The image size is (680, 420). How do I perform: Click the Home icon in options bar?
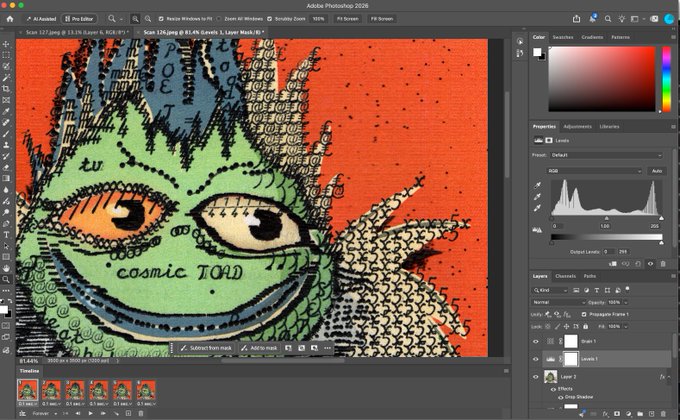[10, 19]
